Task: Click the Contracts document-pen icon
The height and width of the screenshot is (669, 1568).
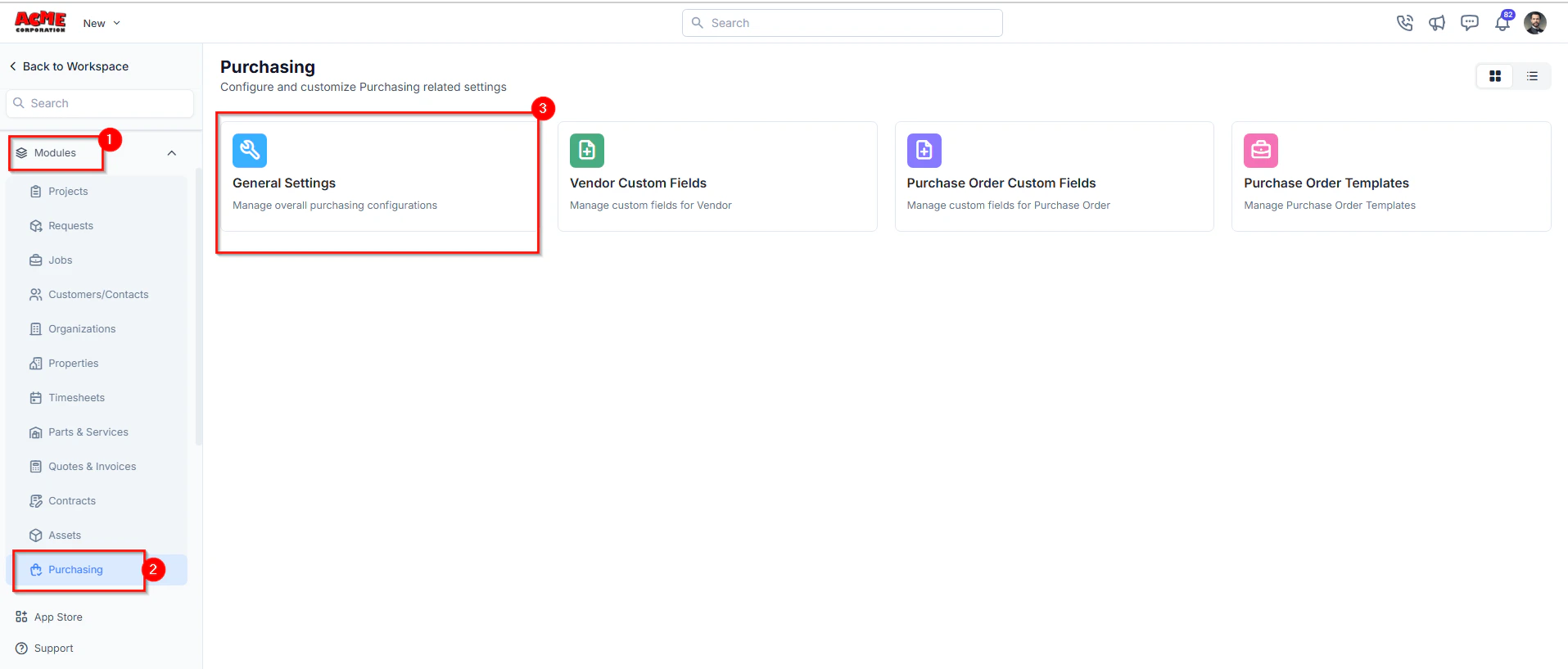Action: coord(36,501)
